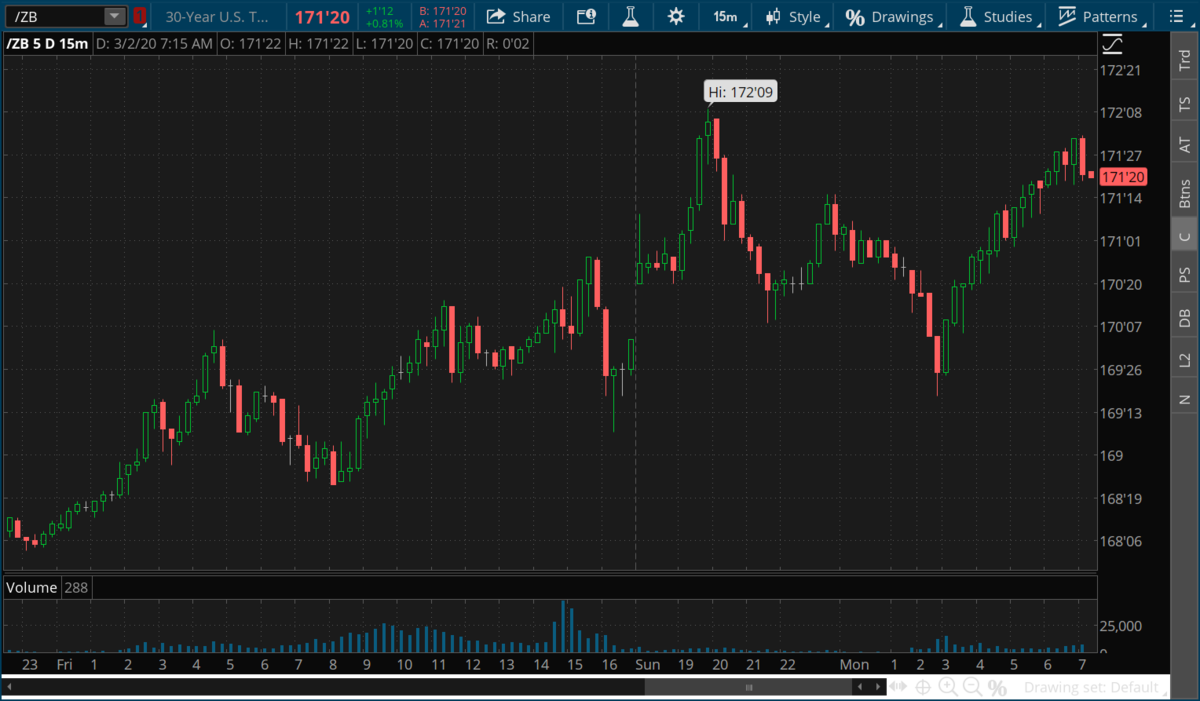The height and width of the screenshot is (701, 1200).
Task: Open the Drawing set: Default dropdown
Action: pyautogui.click(x=1095, y=688)
